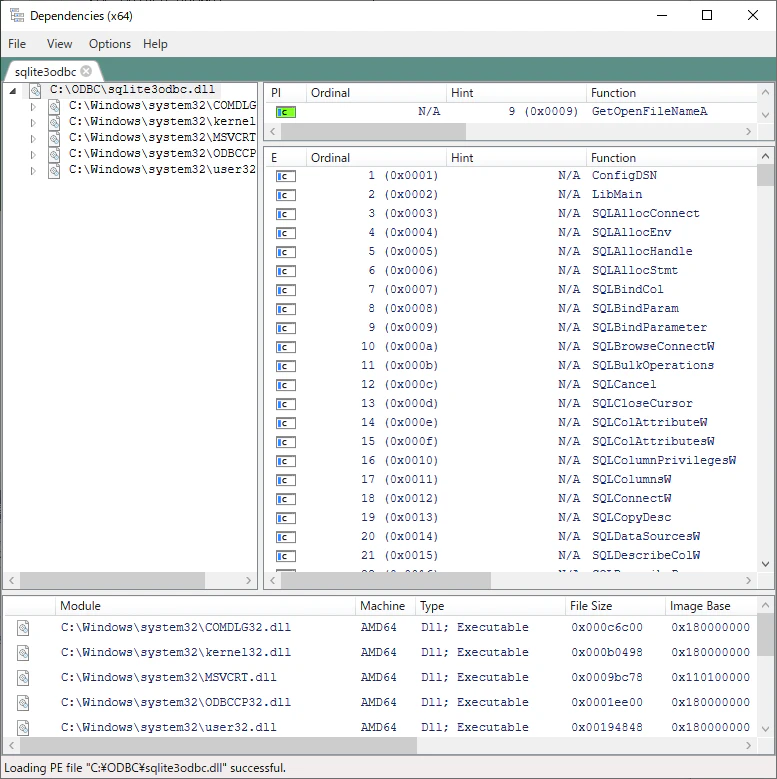Click the export icon for SQLCancel

(x=286, y=385)
